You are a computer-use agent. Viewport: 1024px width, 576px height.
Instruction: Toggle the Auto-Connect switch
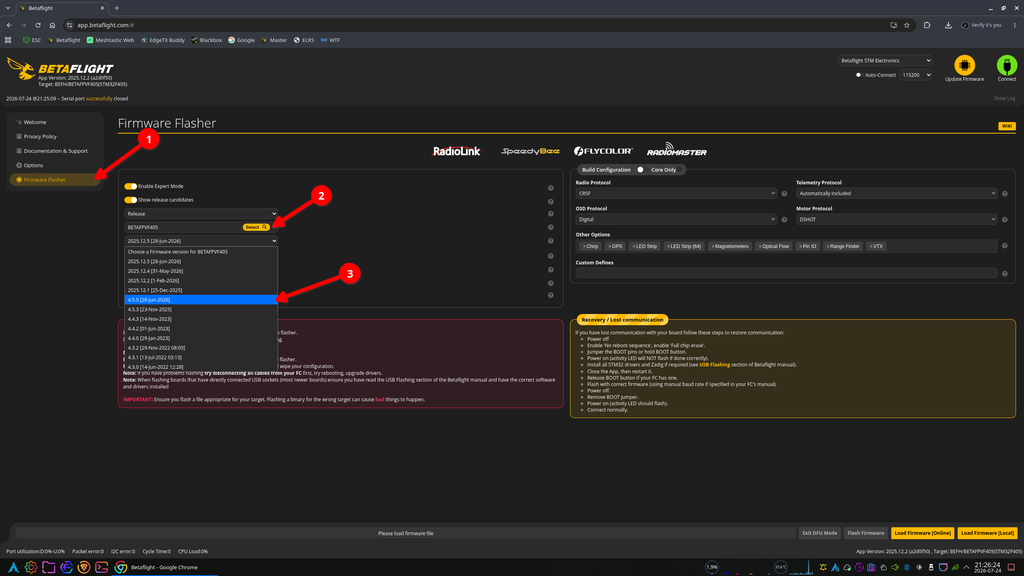click(859, 75)
